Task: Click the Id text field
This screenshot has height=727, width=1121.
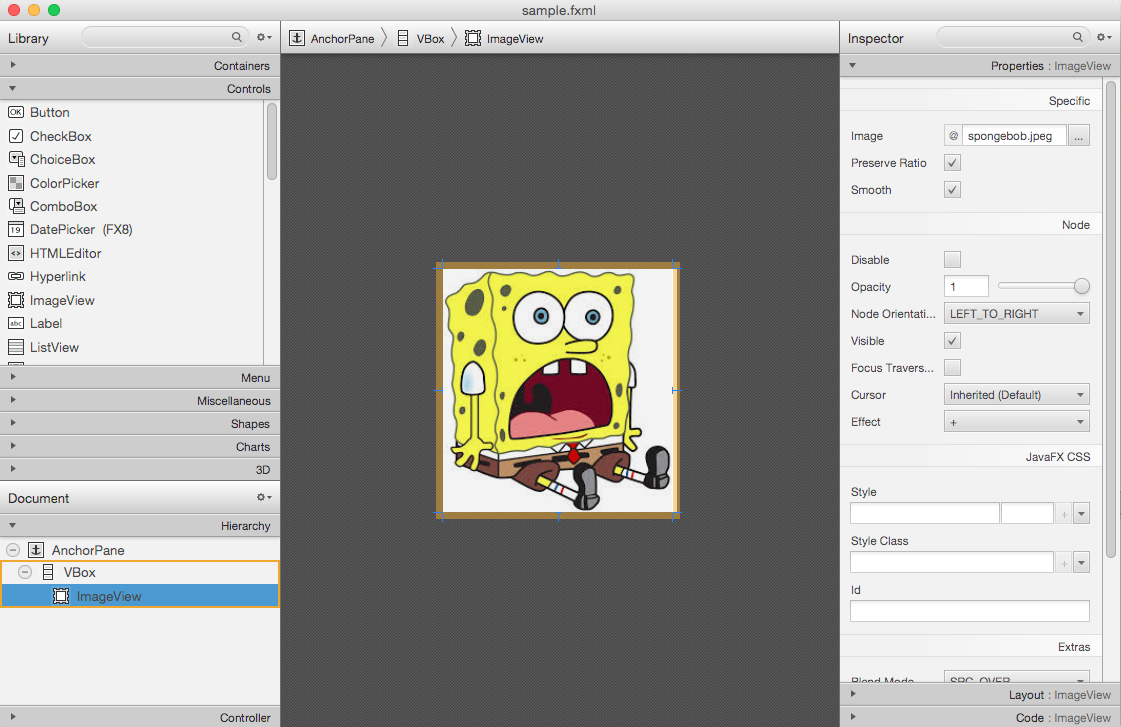Action: point(969,611)
